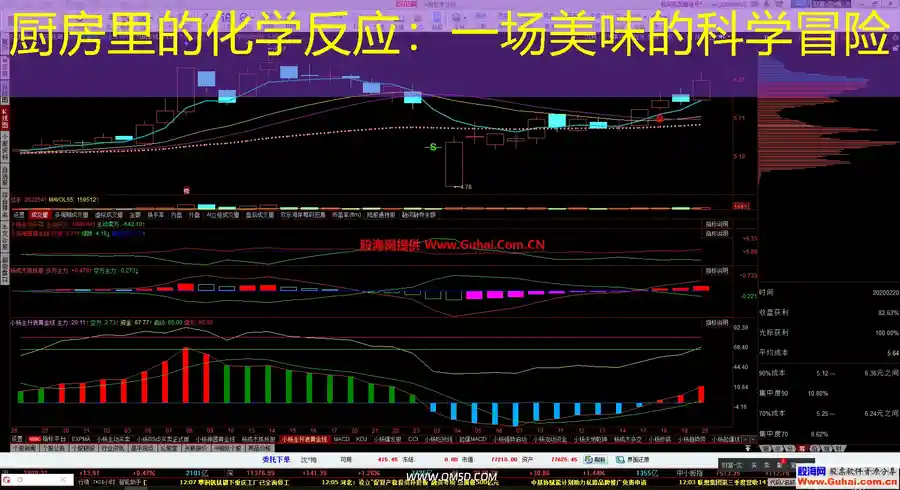900x490 pixels.
Task: Open 指标说明 for the 多方主力 panel
Action: tap(716, 270)
